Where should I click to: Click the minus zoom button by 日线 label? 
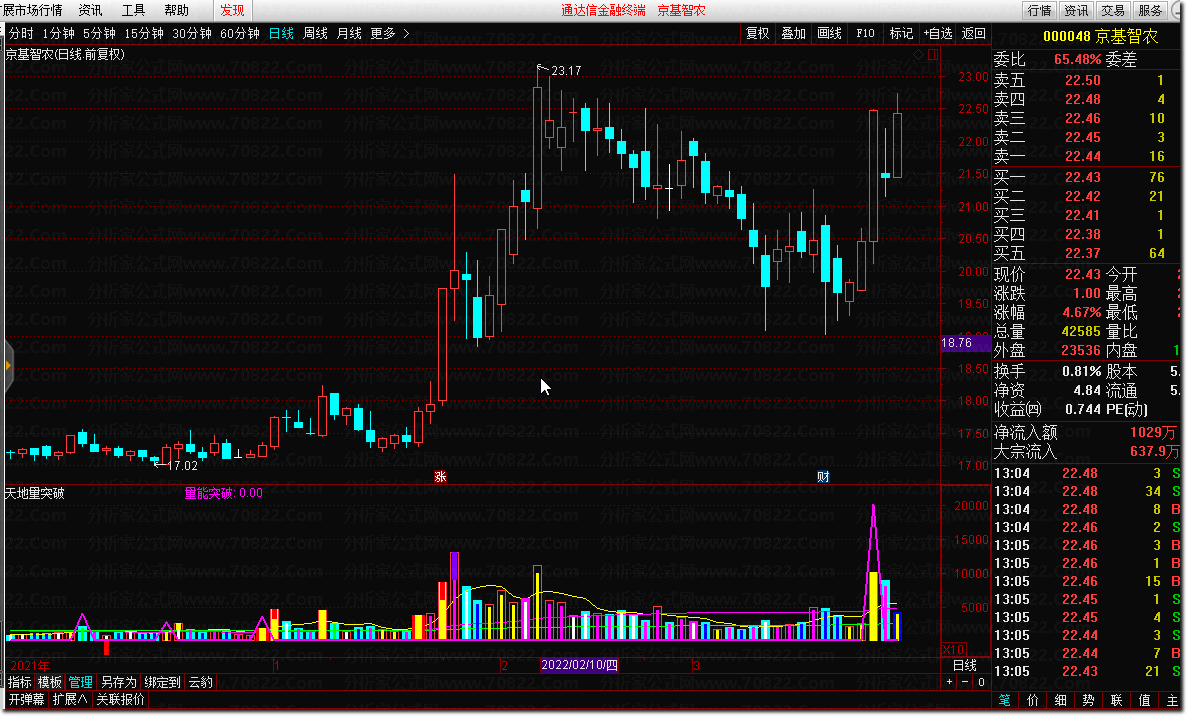(x=965, y=682)
